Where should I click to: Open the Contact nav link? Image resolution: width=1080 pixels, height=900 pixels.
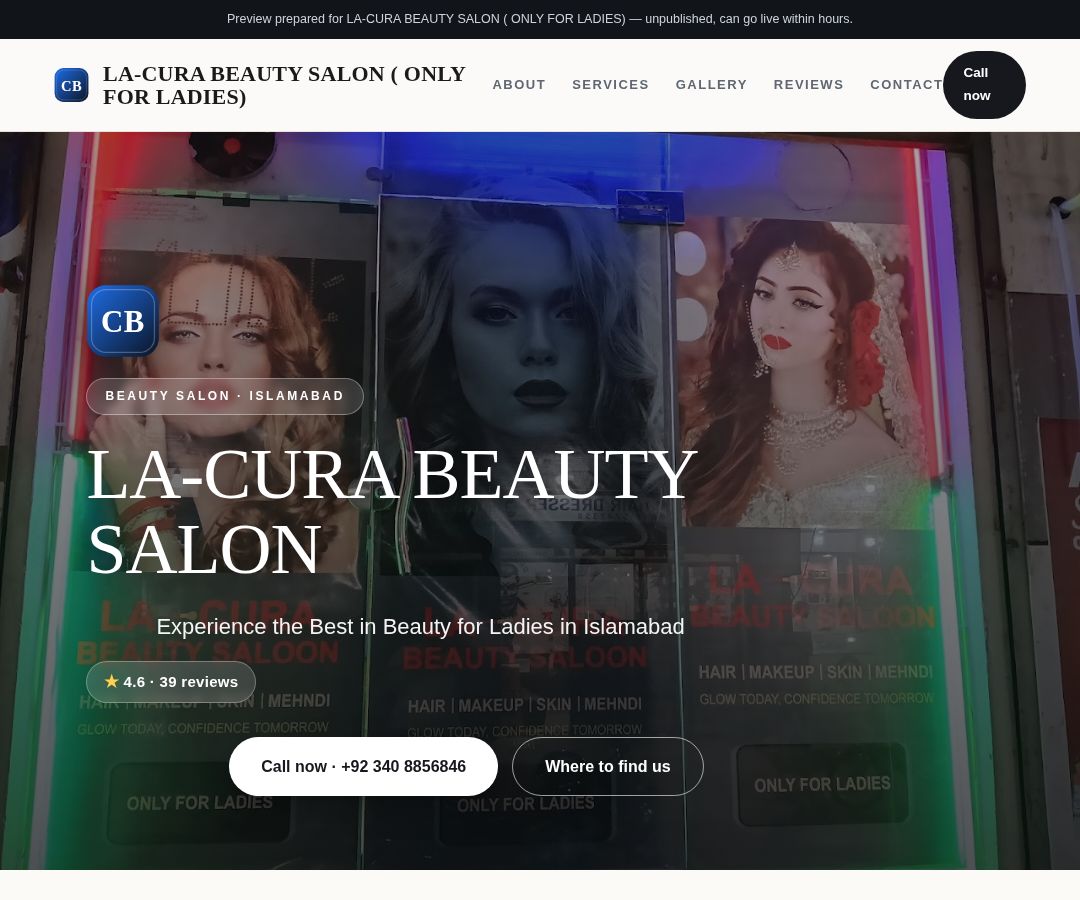(906, 85)
